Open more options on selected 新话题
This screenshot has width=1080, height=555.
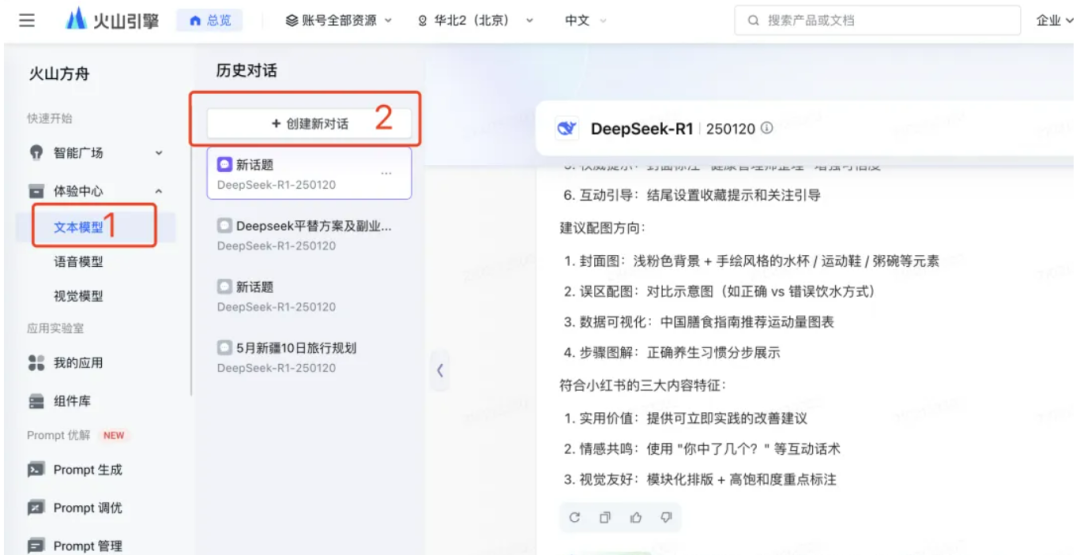point(386,174)
